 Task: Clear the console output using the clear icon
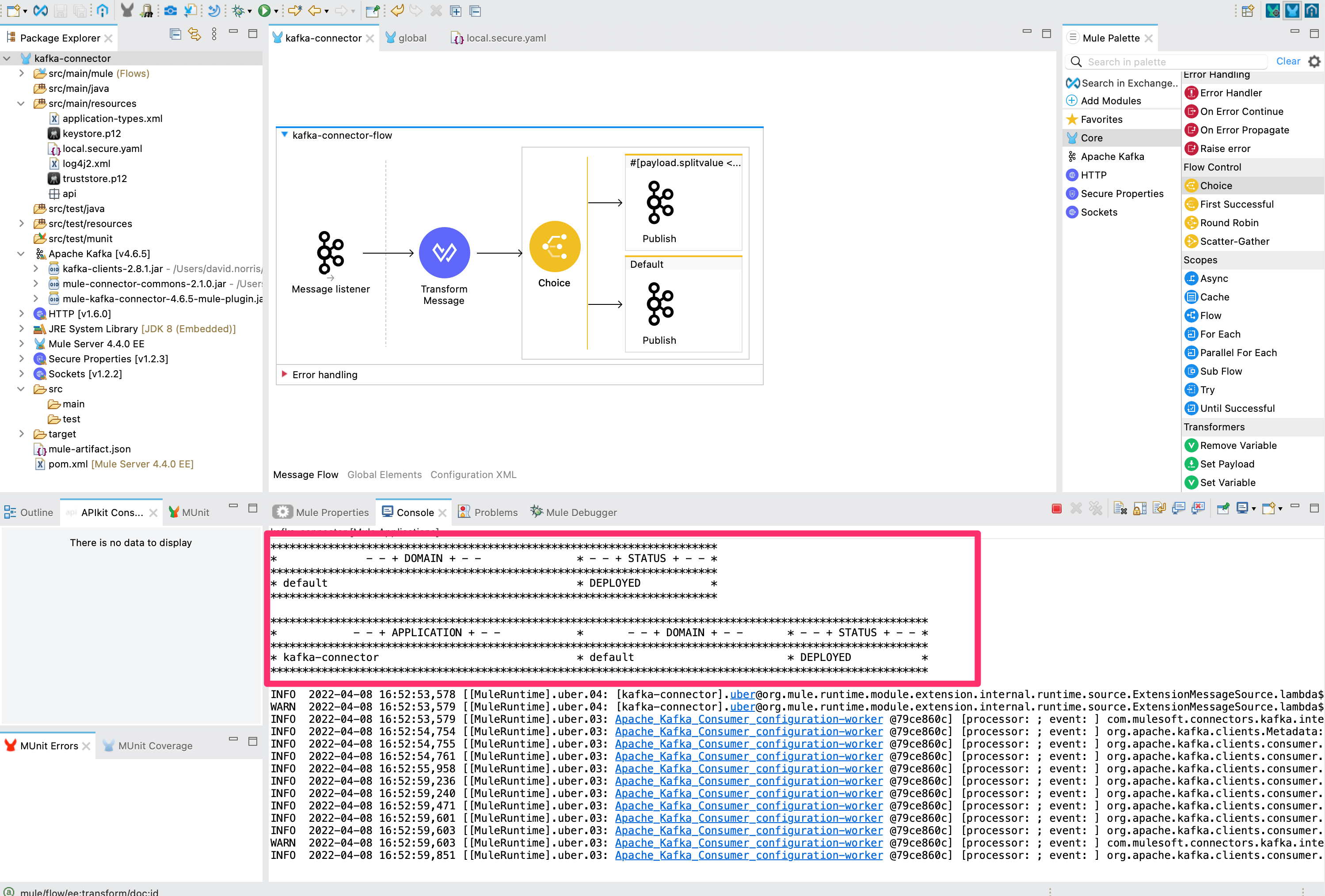pos(1120,508)
